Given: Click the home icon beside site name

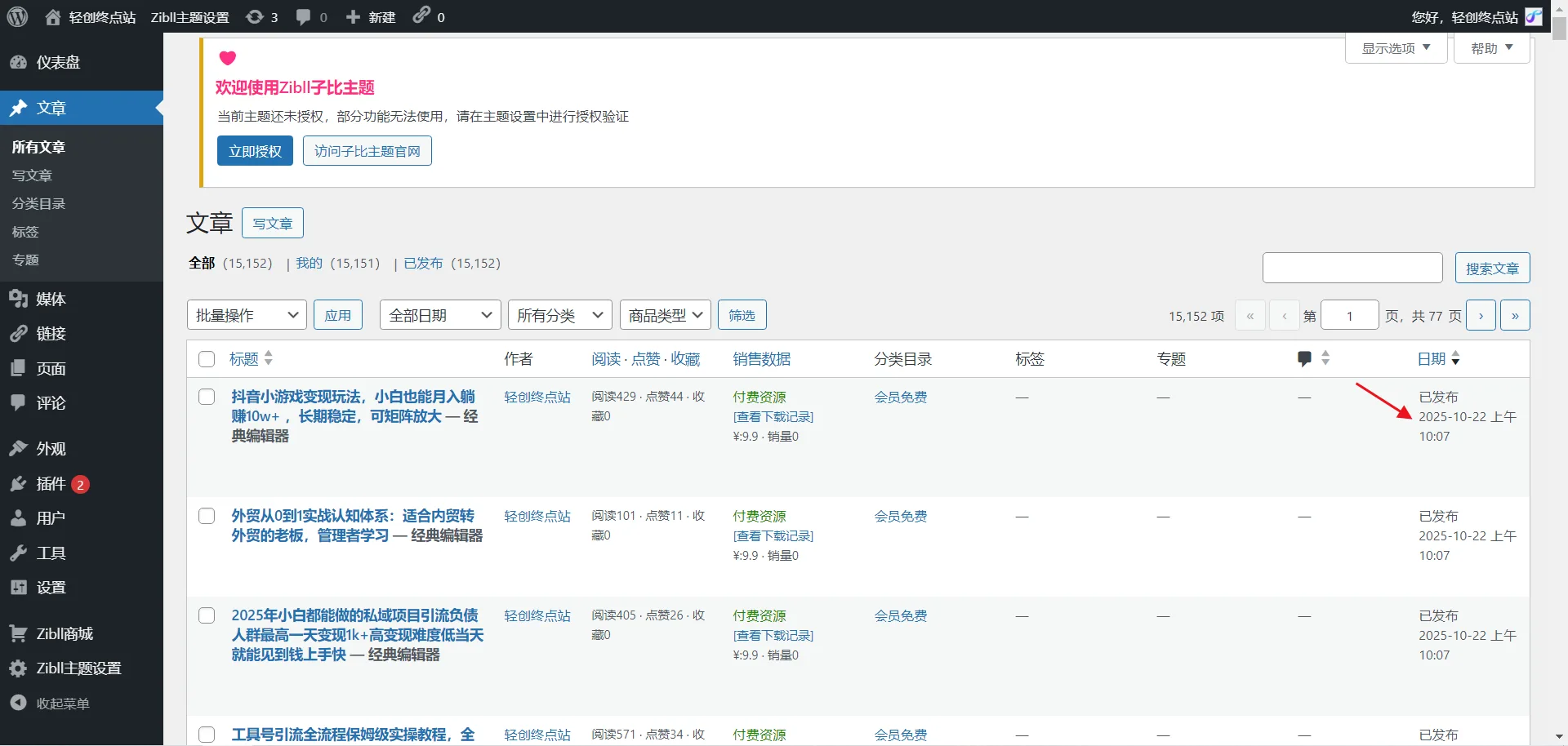Looking at the screenshot, I should 53,17.
